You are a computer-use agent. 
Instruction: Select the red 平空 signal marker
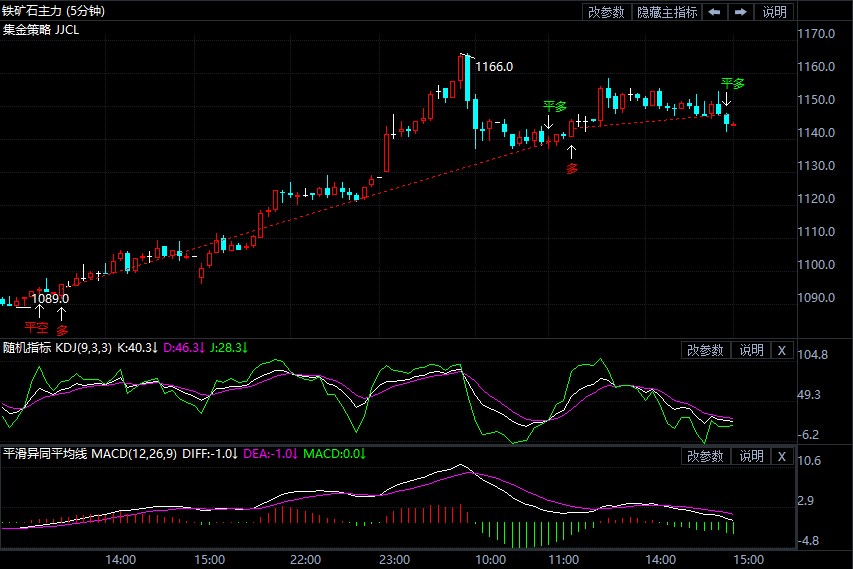click(36, 327)
